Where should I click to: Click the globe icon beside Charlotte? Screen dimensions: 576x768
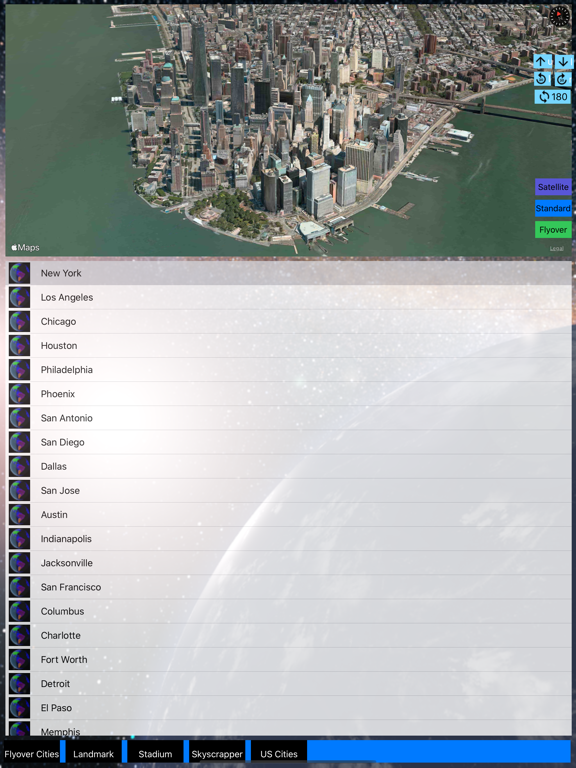point(20,635)
